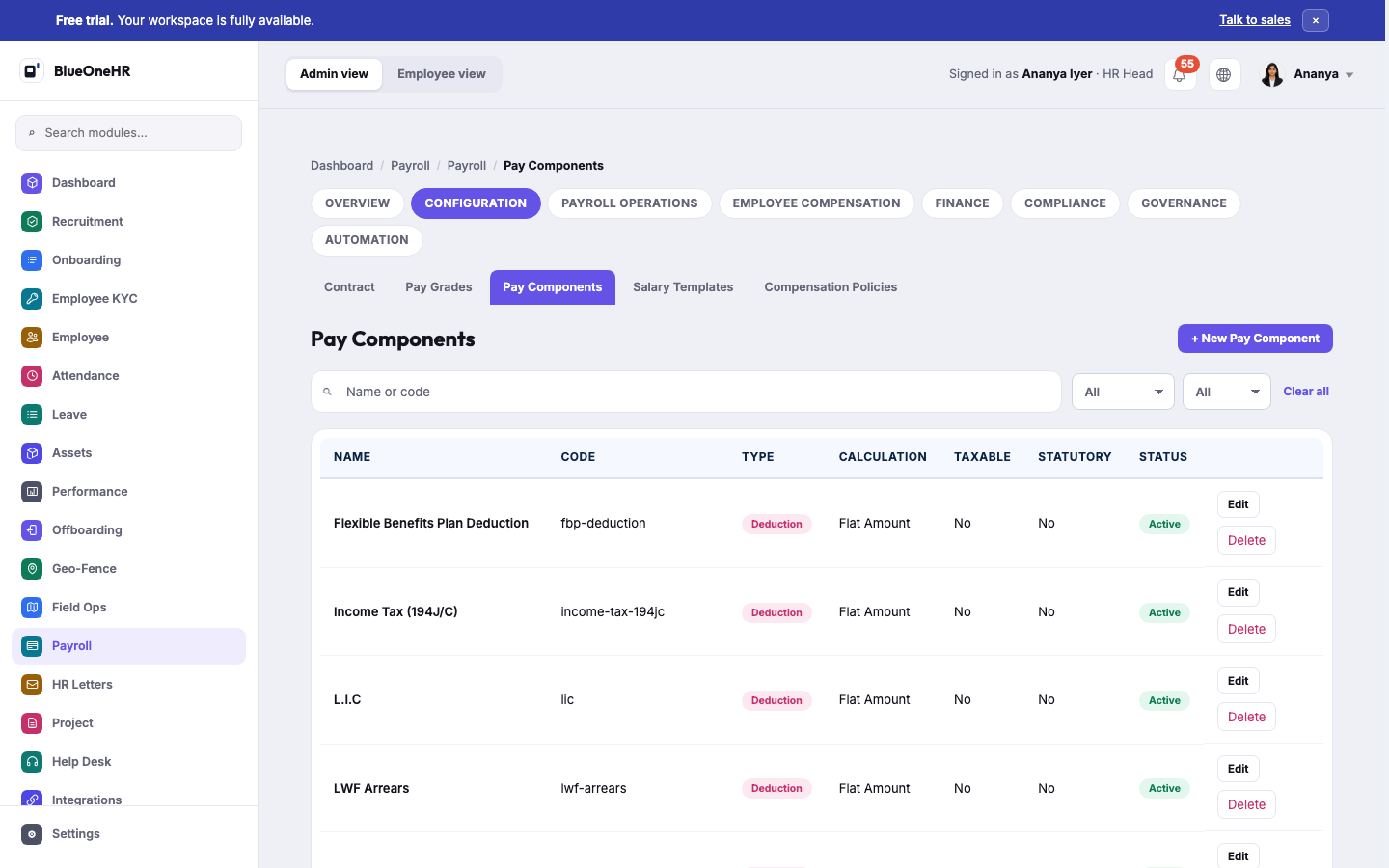Open the Payroll Operations tab

[x=630, y=203]
